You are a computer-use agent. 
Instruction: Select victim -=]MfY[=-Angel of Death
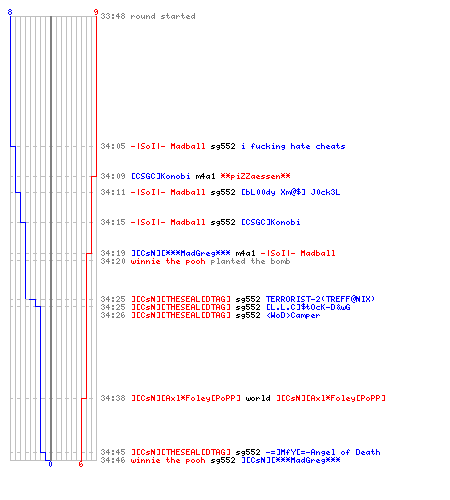(323, 452)
